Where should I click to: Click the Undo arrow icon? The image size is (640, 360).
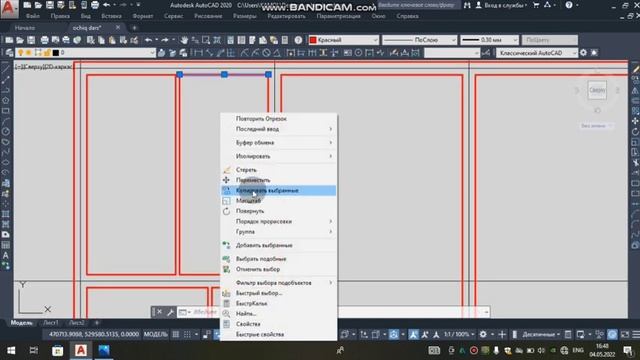149,40
